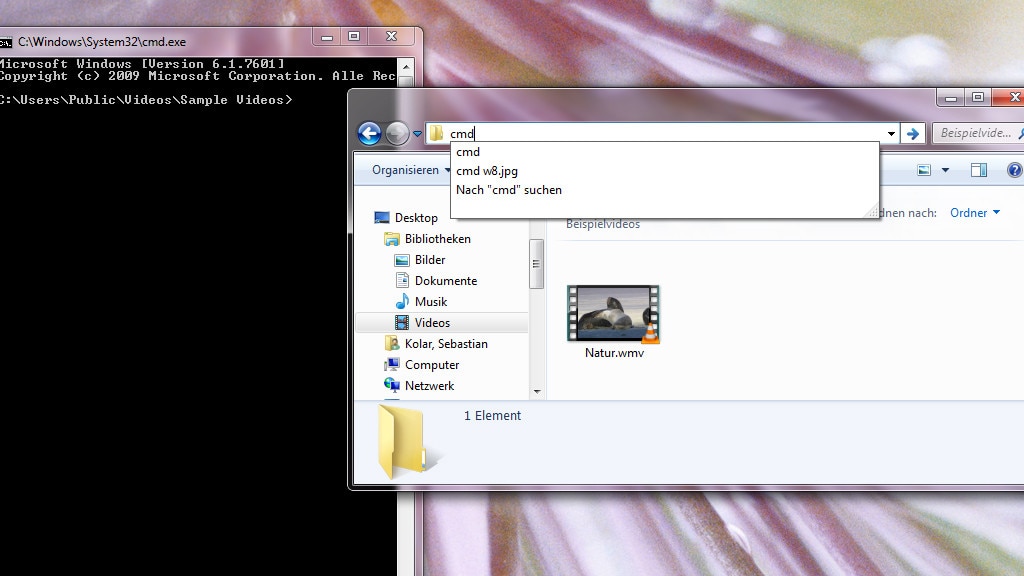Click the cmd.exe window title text
The width and height of the screenshot is (1024, 576).
coord(102,42)
